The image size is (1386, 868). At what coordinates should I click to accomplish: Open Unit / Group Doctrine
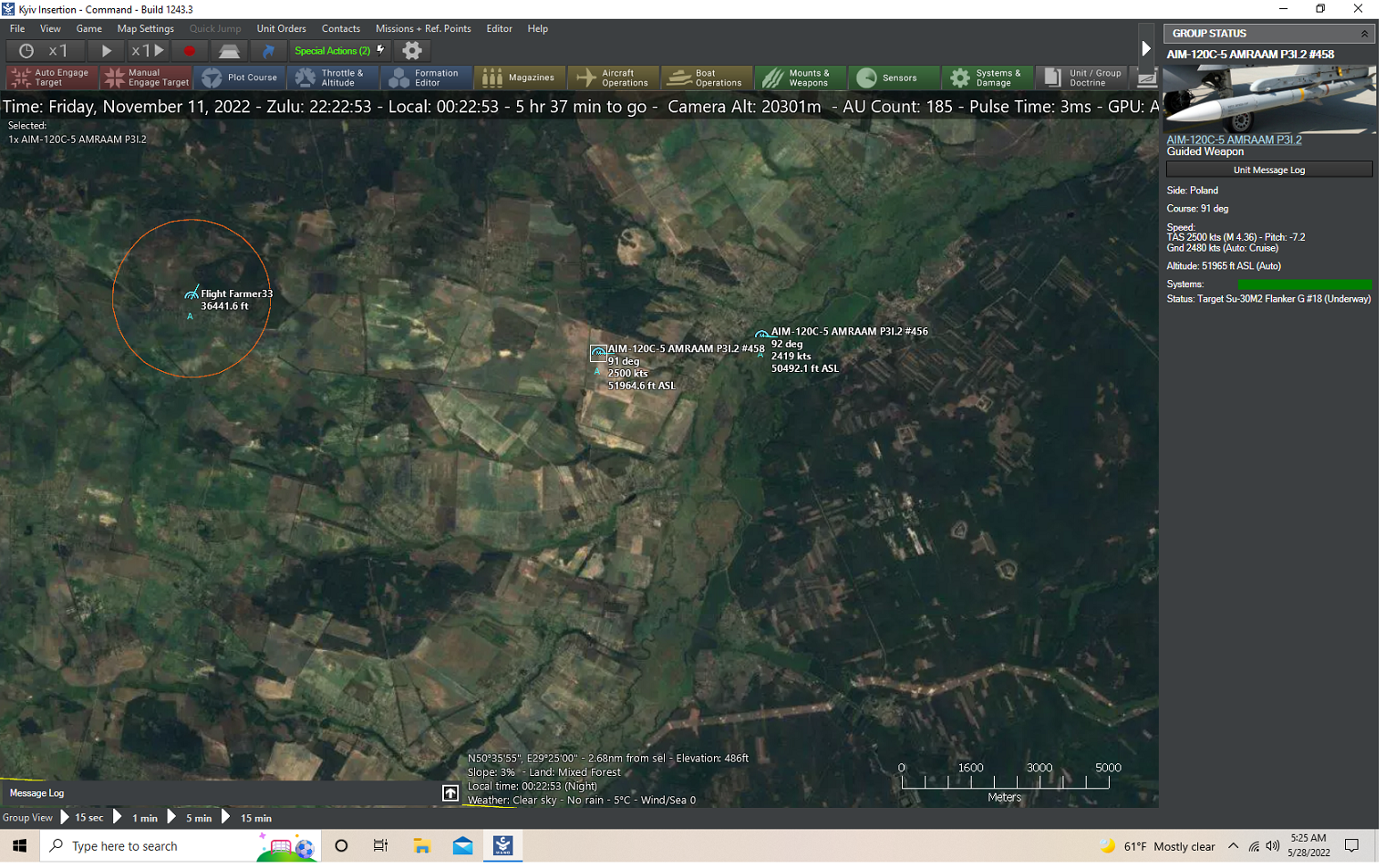[x=1081, y=77]
